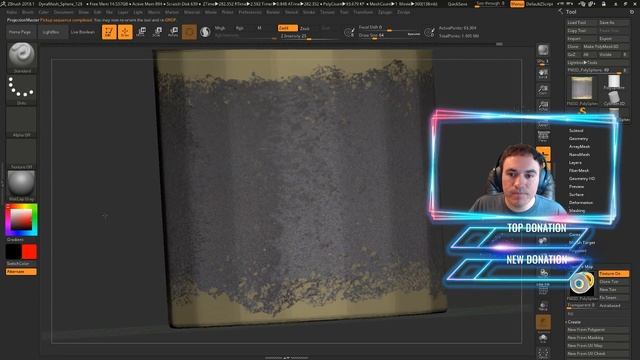
Task: Toggle the Zadd mode
Action: 287,28
